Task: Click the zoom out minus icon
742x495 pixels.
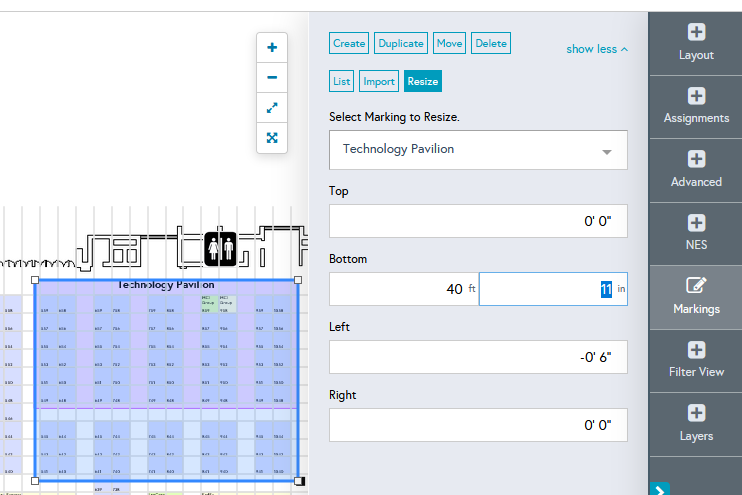Action: click(272, 77)
